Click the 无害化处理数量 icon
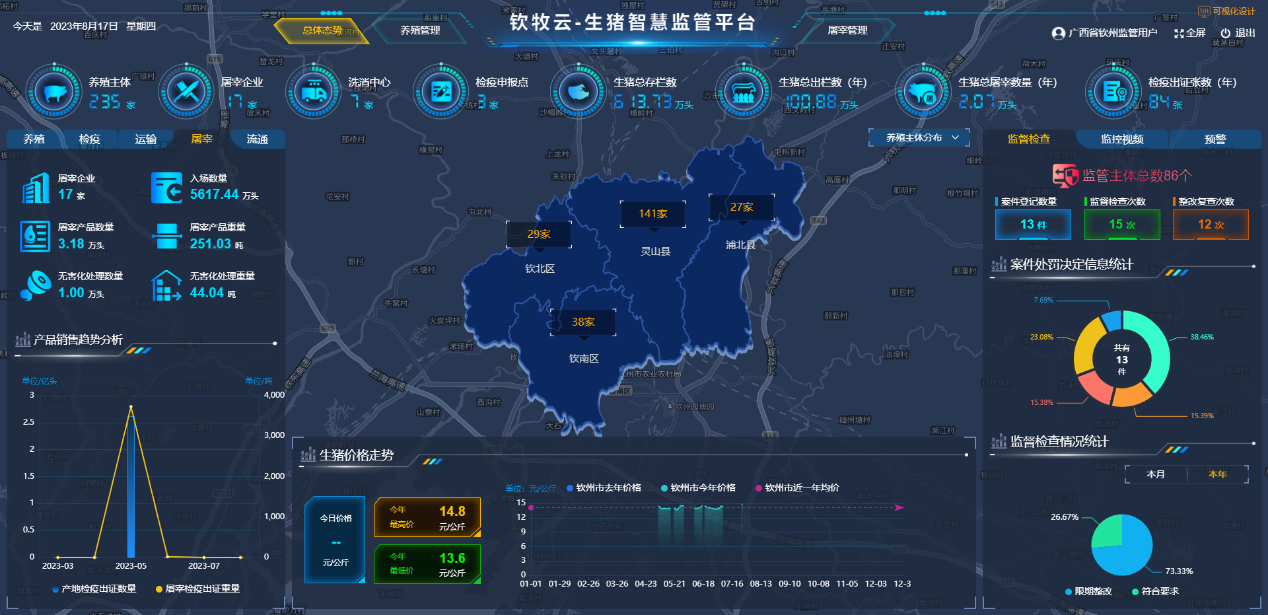This screenshot has height=615, width=1268. coord(36,285)
